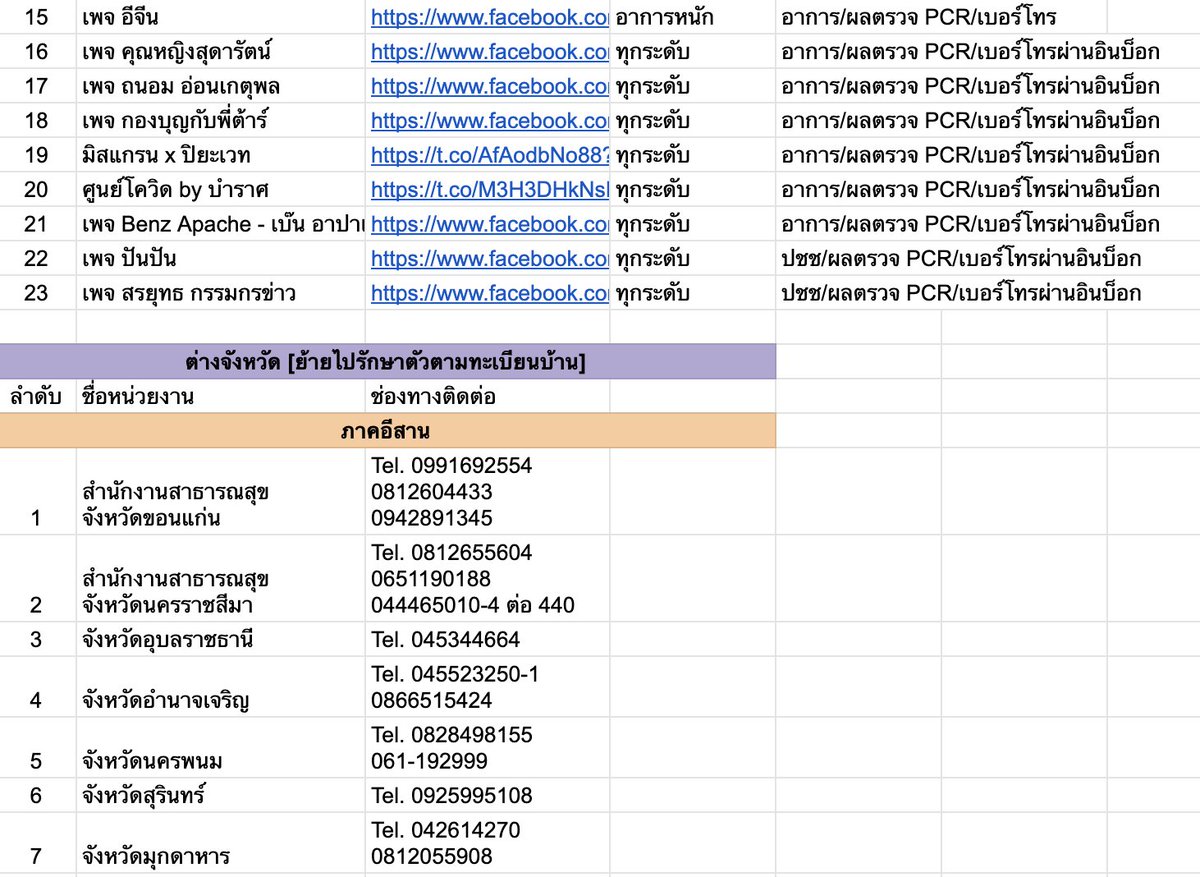The image size is (1200, 877).
Task: Select cell เพจ Benz Apache - เบ๊น อาปาเช่
Action: click(x=221, y=224)
